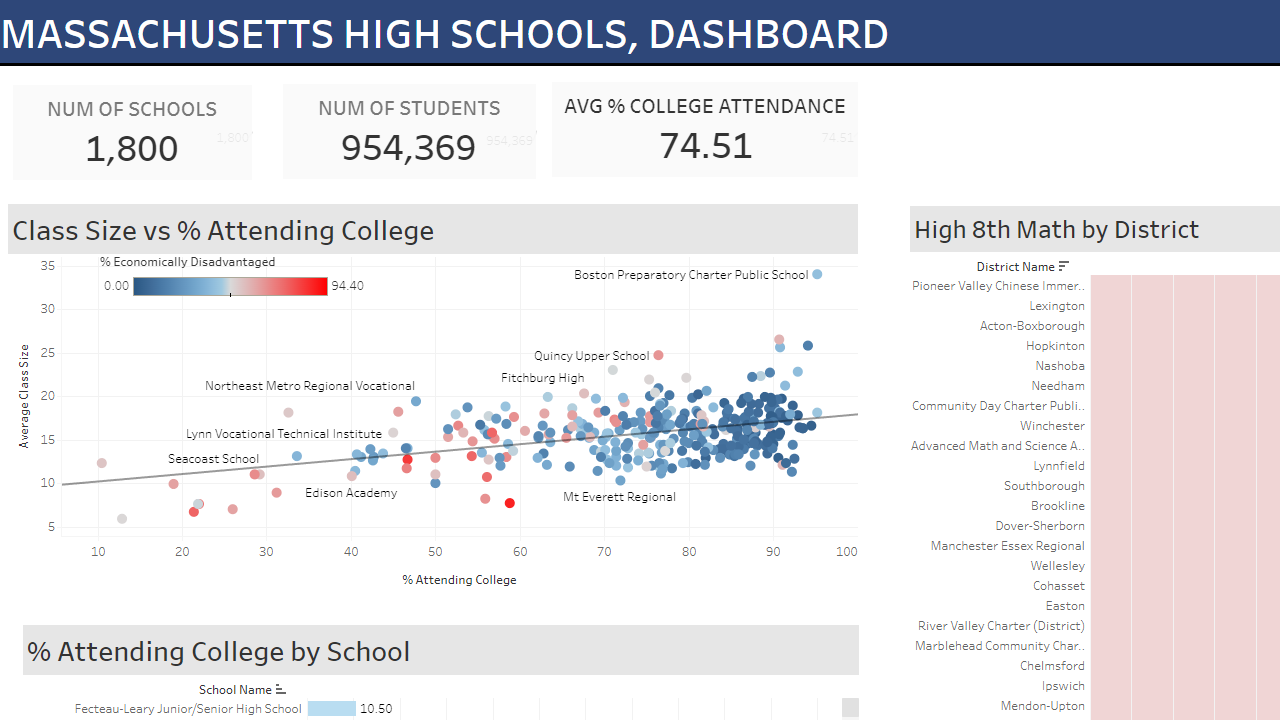Click the AVG % COLLEGE ATTENDANCE value 74.51

click(x=705, y=146)
